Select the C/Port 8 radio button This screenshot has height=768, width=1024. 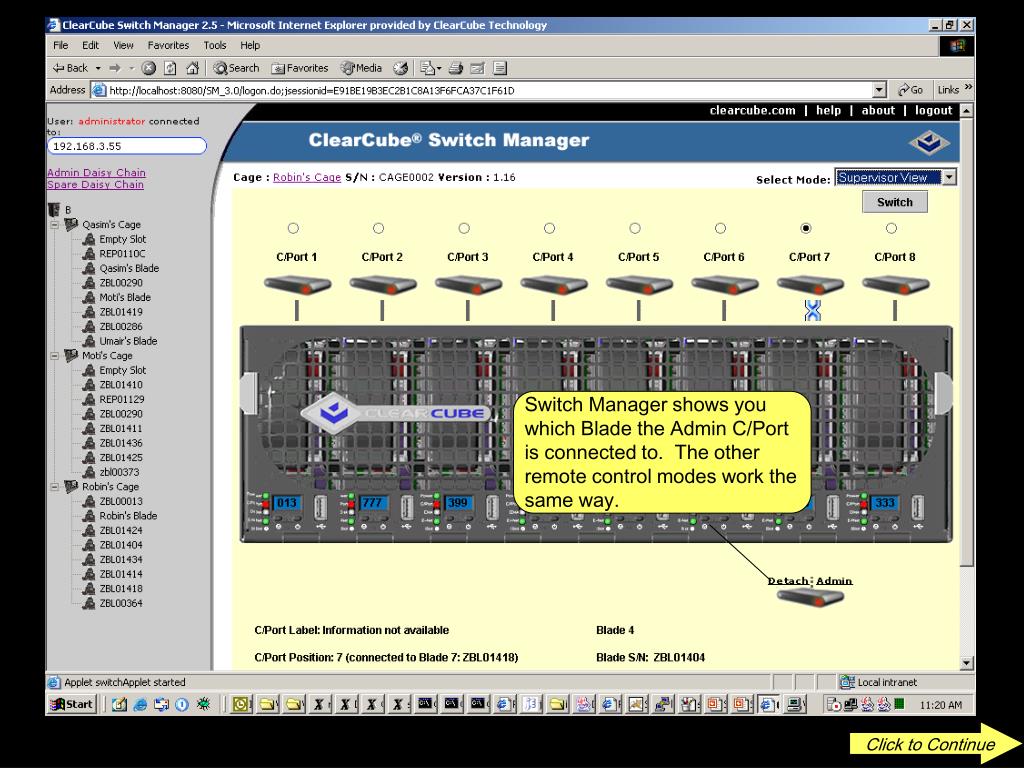point(892,228)
